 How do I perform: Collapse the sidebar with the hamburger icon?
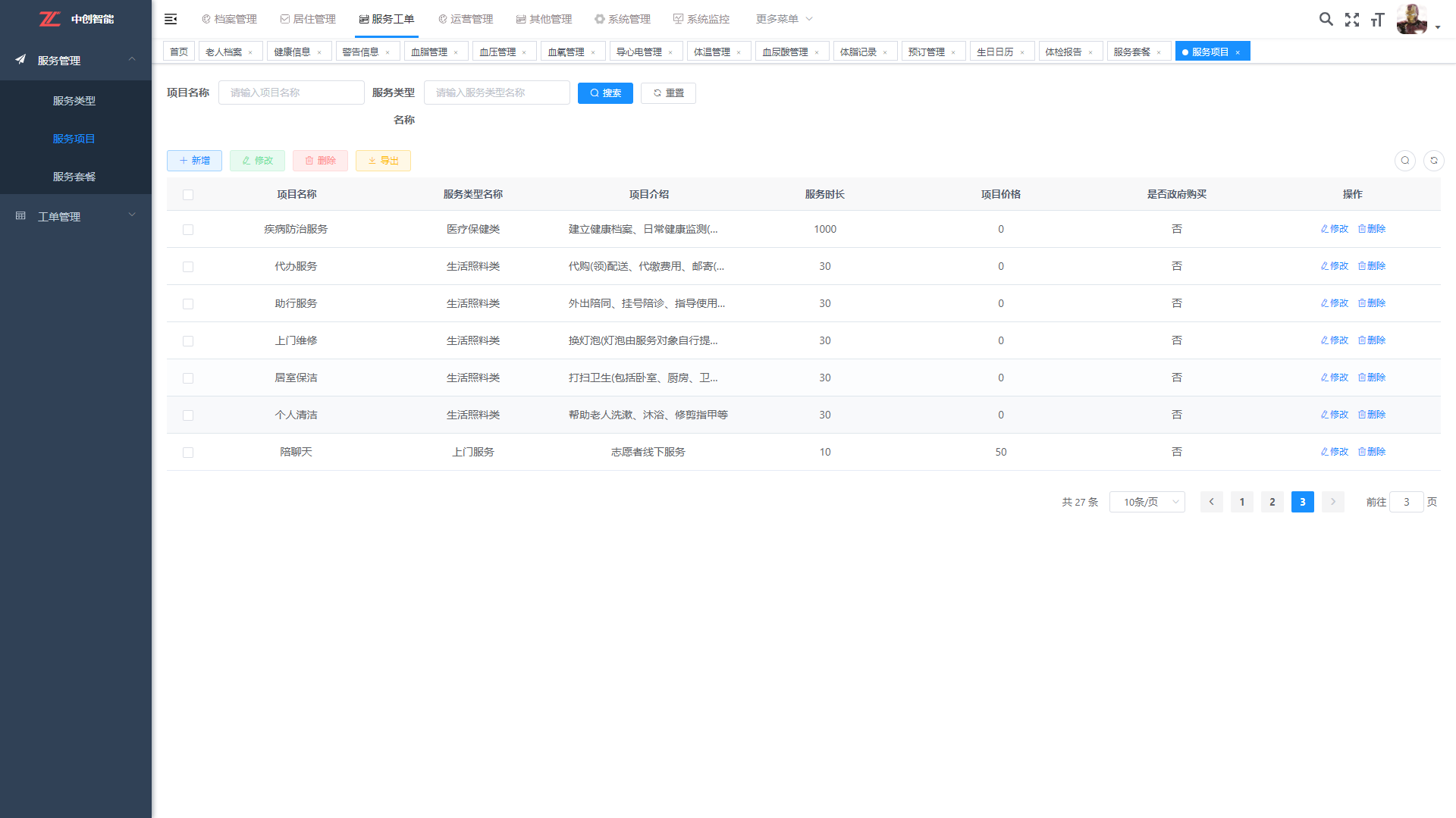tap(171, 19)
